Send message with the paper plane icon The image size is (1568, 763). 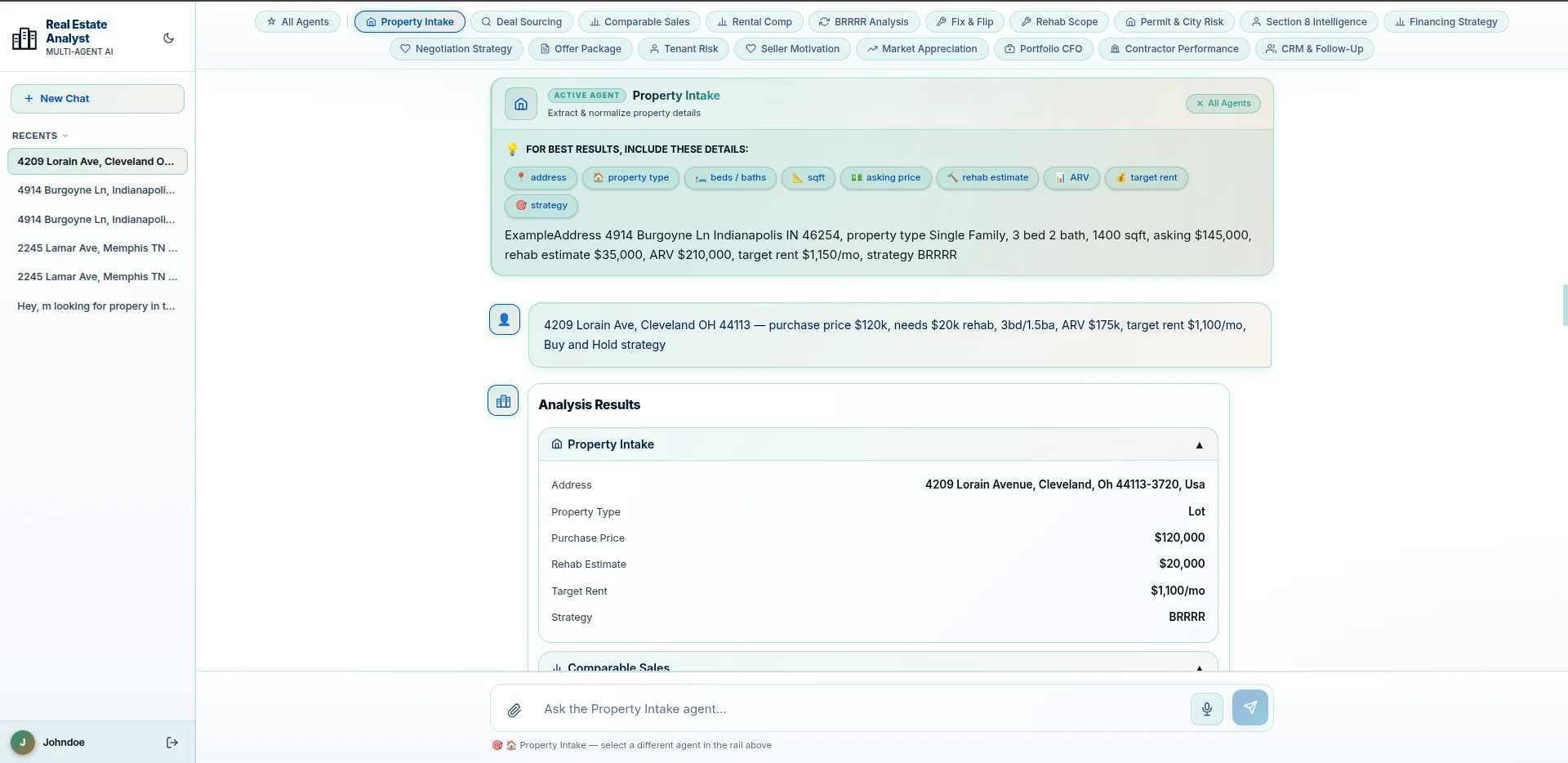1250,707
